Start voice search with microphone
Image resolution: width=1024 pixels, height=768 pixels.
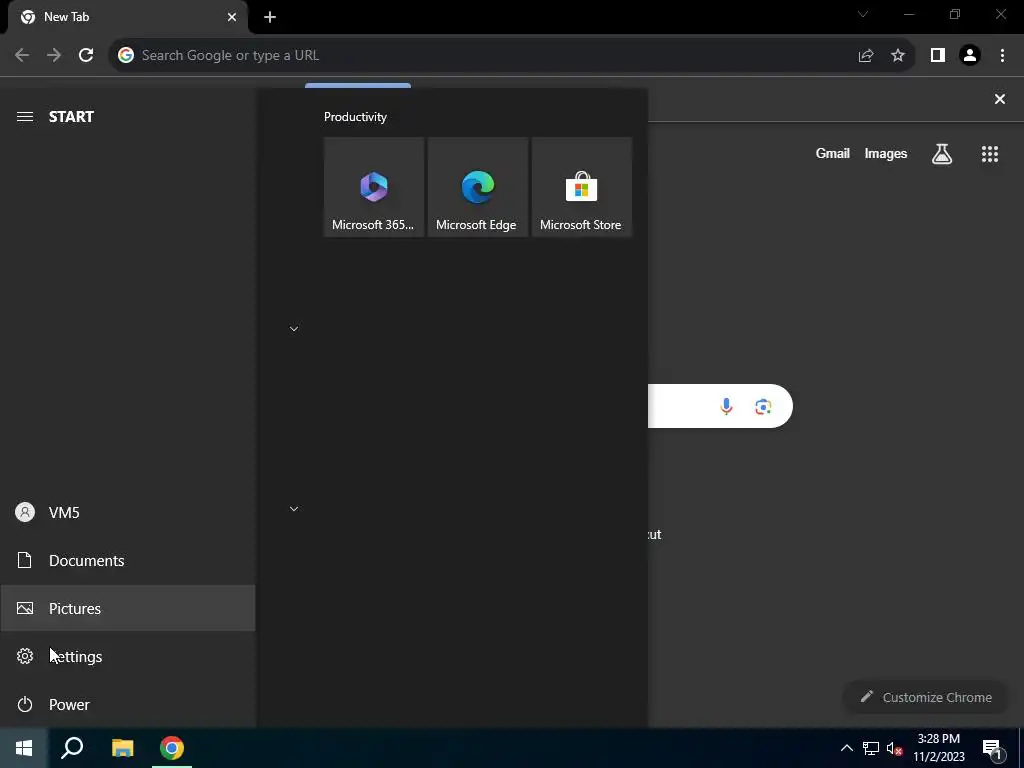(726, 407)
